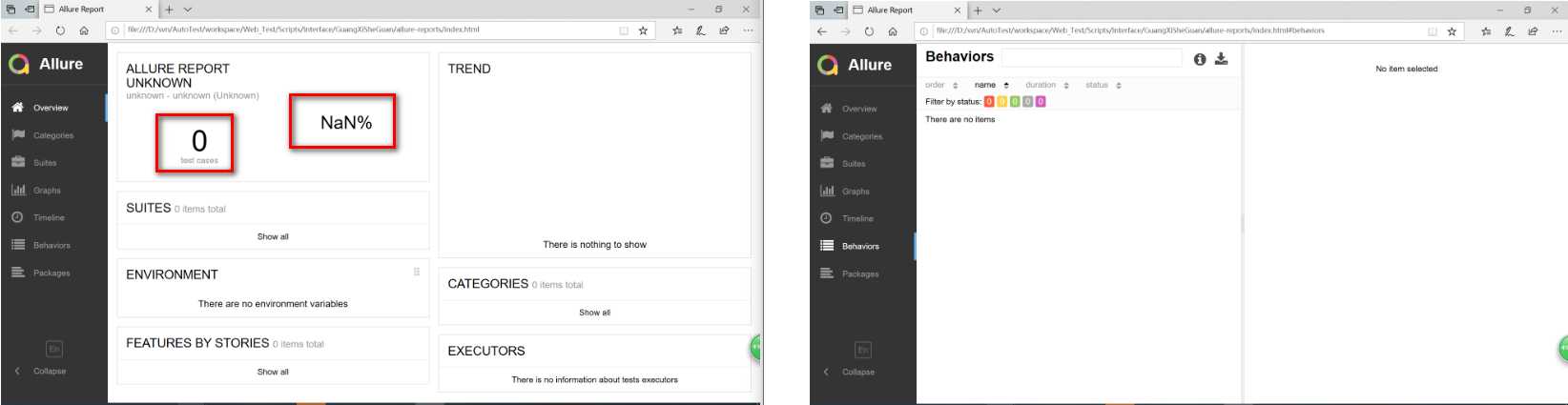Collapse the sidebar in the right window
Image resolution: width=1568 pixels, height=405 pixels.
point(849,372)
